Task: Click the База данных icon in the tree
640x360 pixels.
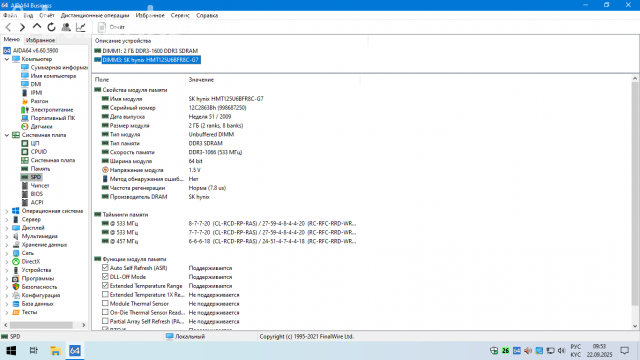Action: [16, 304]
